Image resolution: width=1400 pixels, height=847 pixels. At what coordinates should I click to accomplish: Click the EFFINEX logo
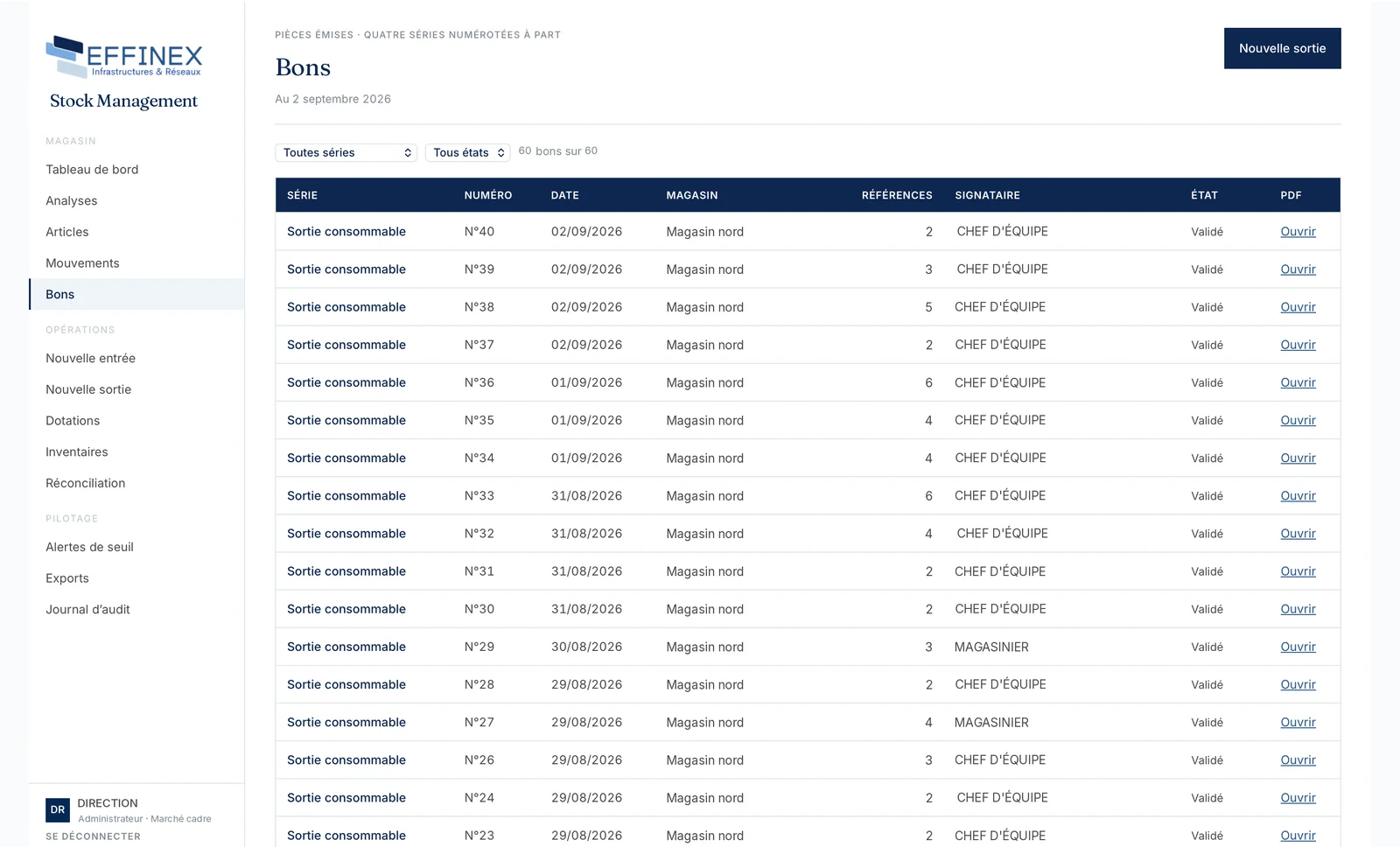(x=123, y=57)
